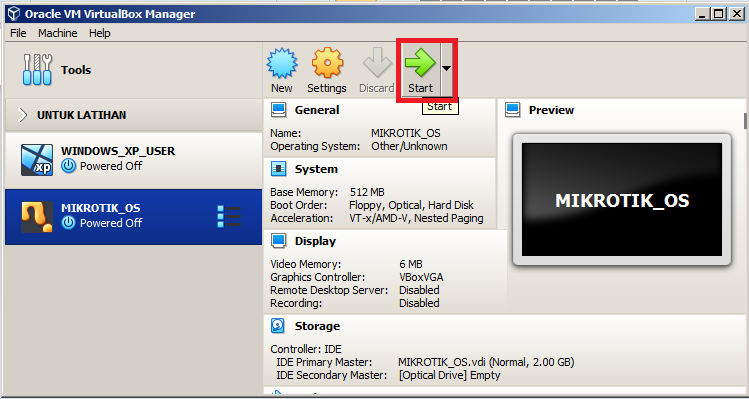The image size is (749, 399).
Task: Click the 'IDE Secondary Master:' label
Action: pos(332,375)
